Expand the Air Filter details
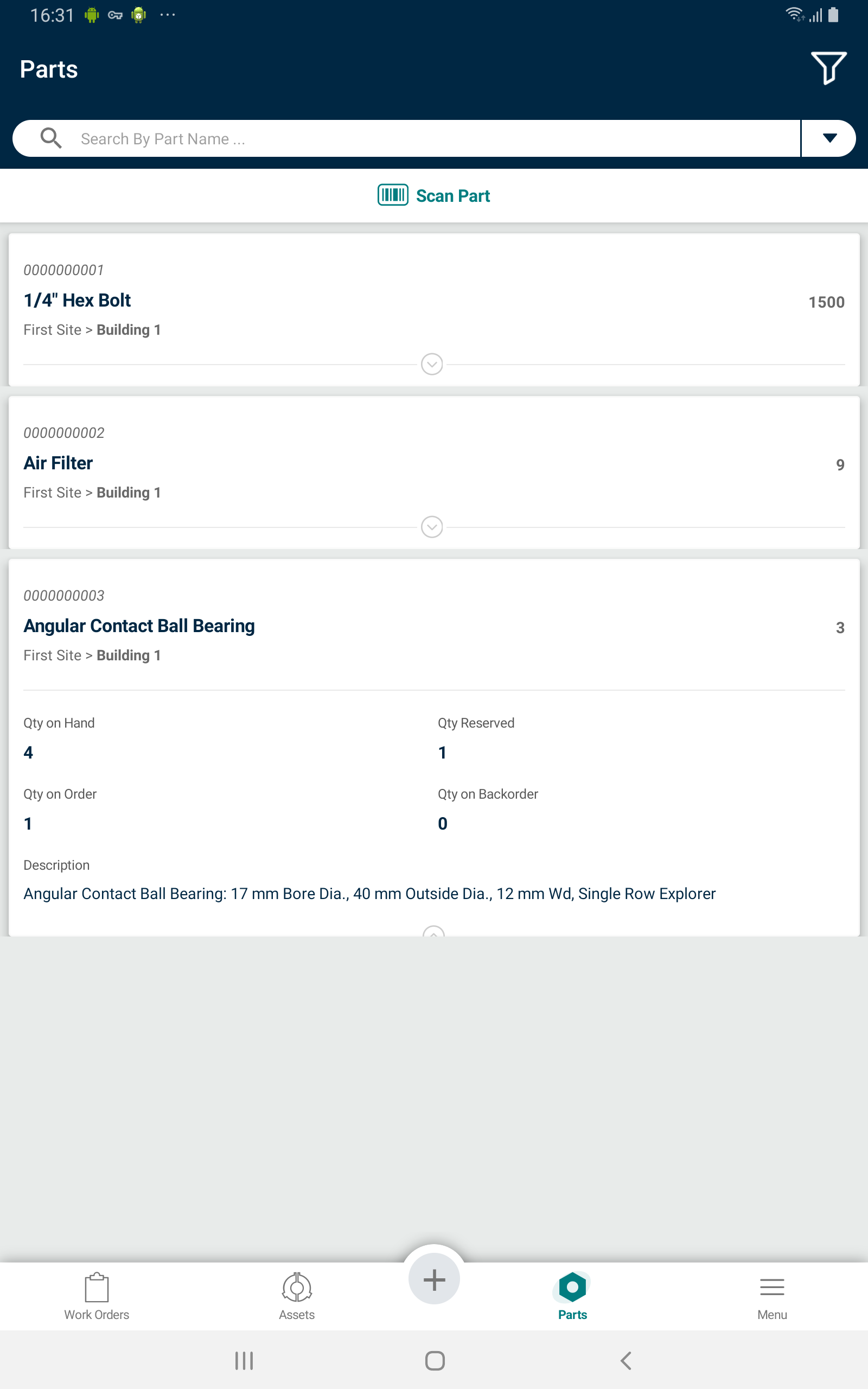The width and height of the screenshot is (868, 1389). 432,527
